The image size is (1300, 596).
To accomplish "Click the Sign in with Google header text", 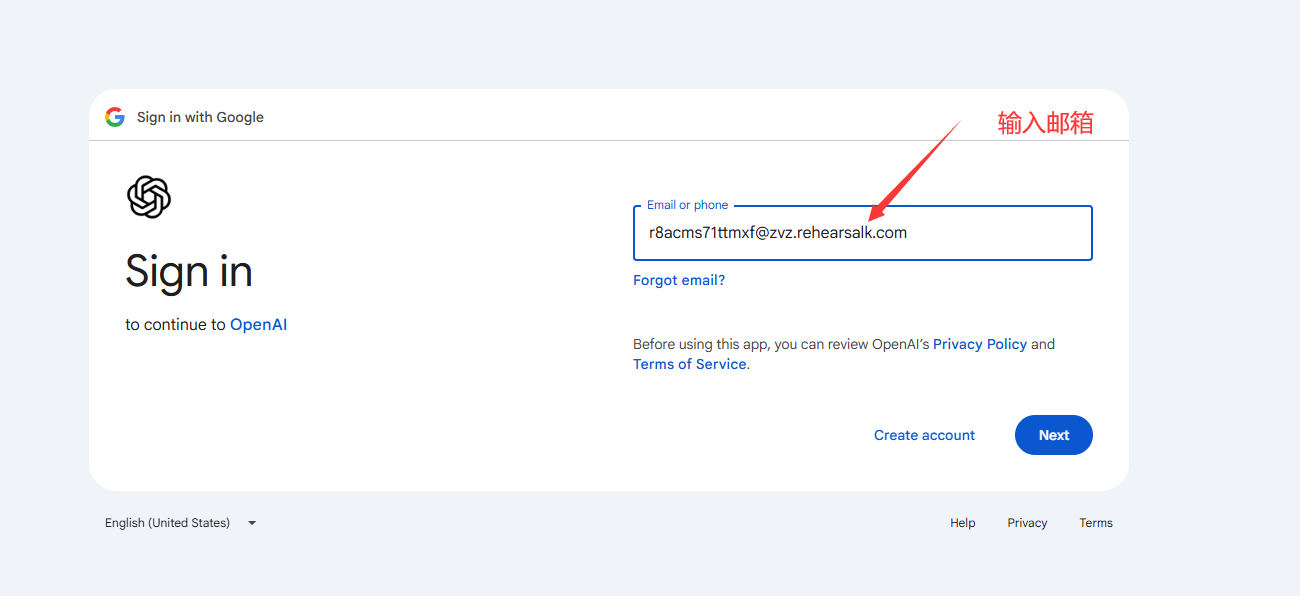I will pyautogui.click(x=200, y=117).
